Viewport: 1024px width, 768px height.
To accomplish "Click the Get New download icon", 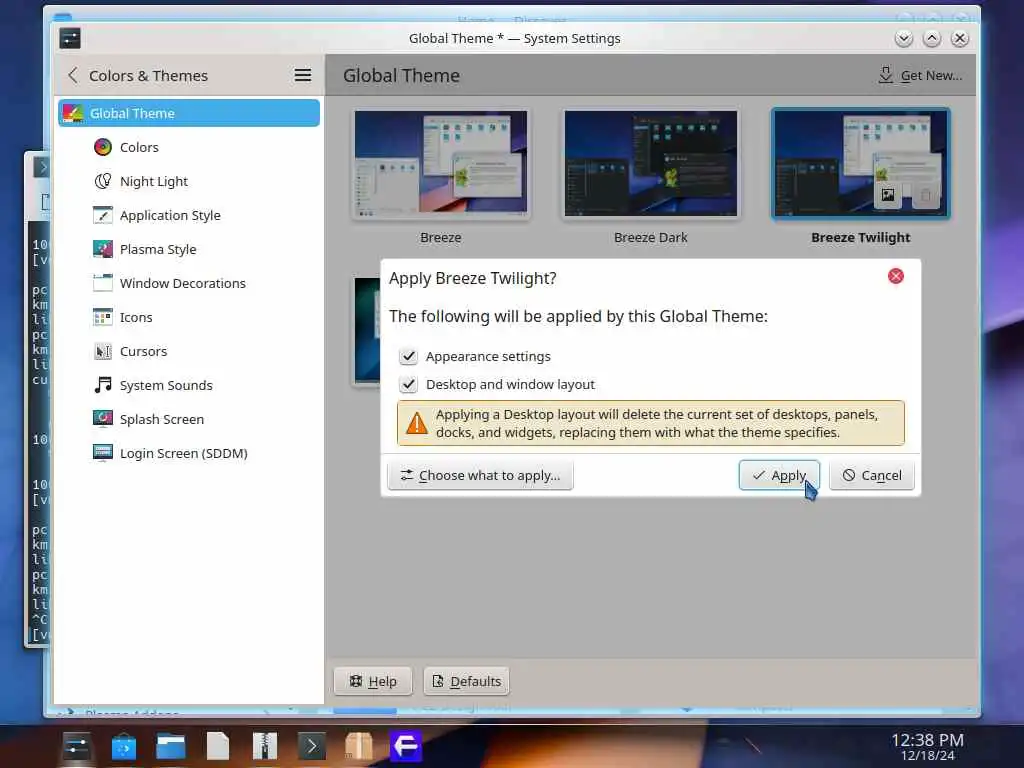I will pyautogui.click(x=886, y=75).
